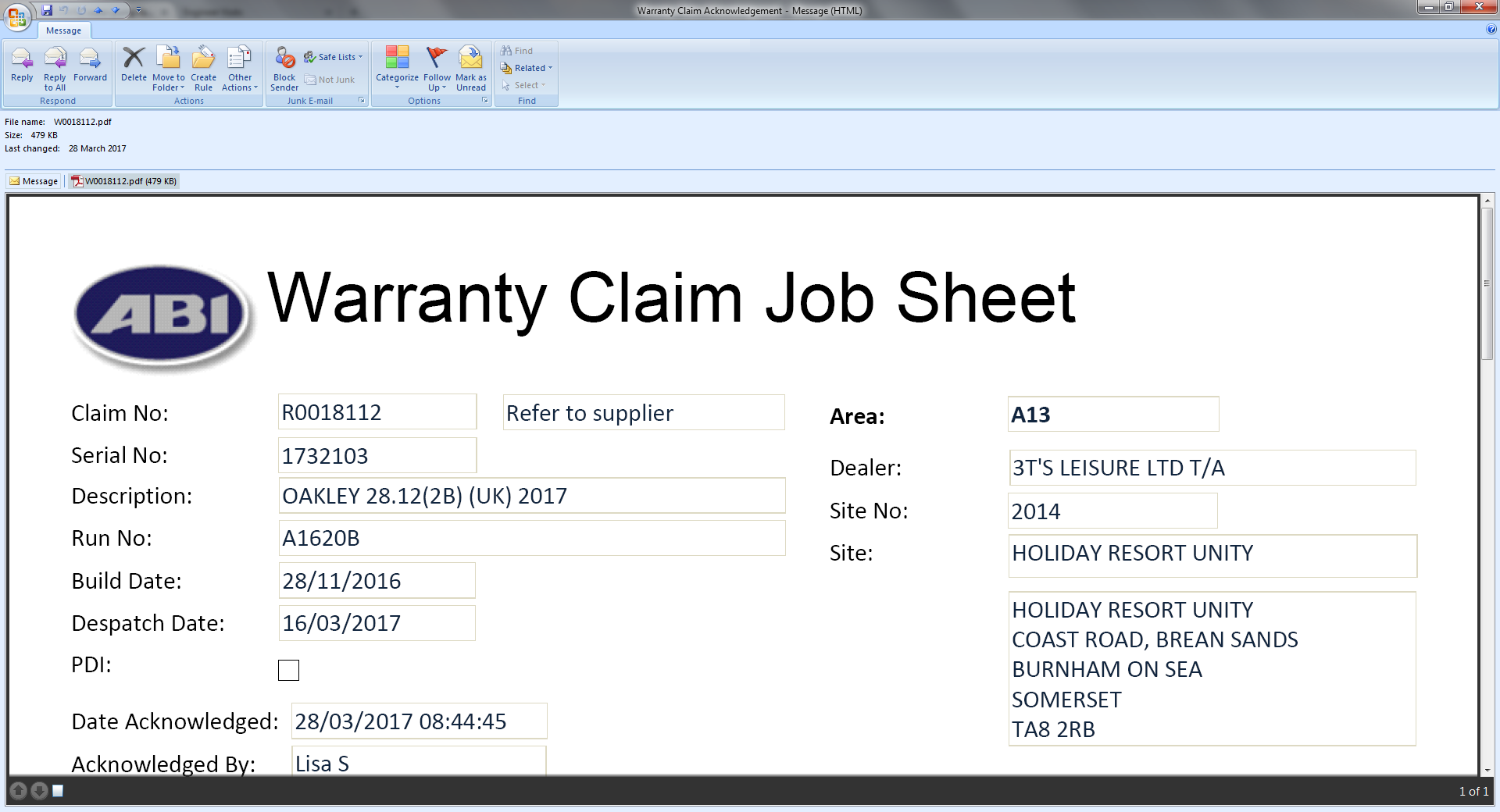
Task: Open Outlook Help via question mark icon
Action: (1491, 30)
